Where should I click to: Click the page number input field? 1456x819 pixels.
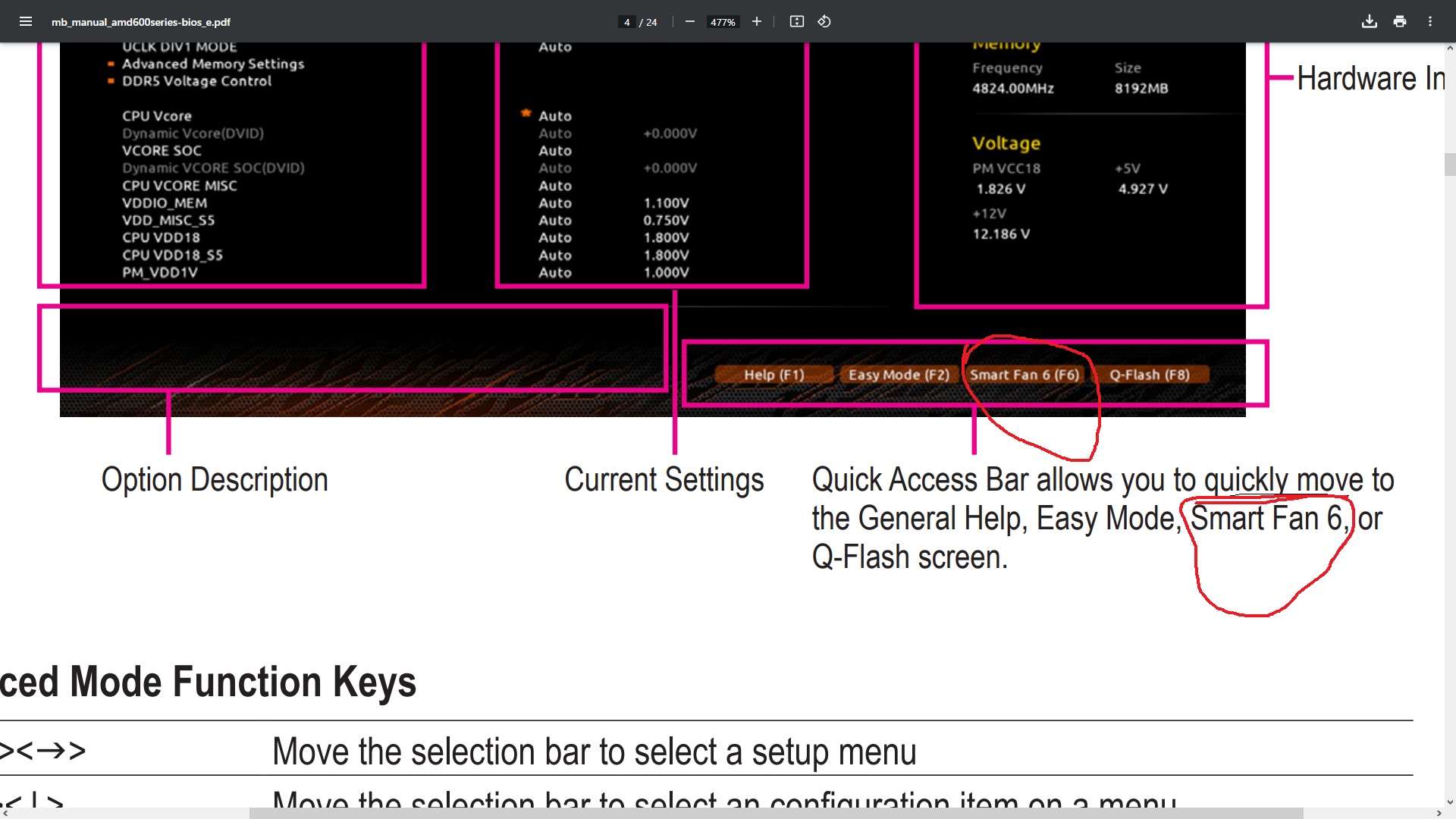pos(626,22)
